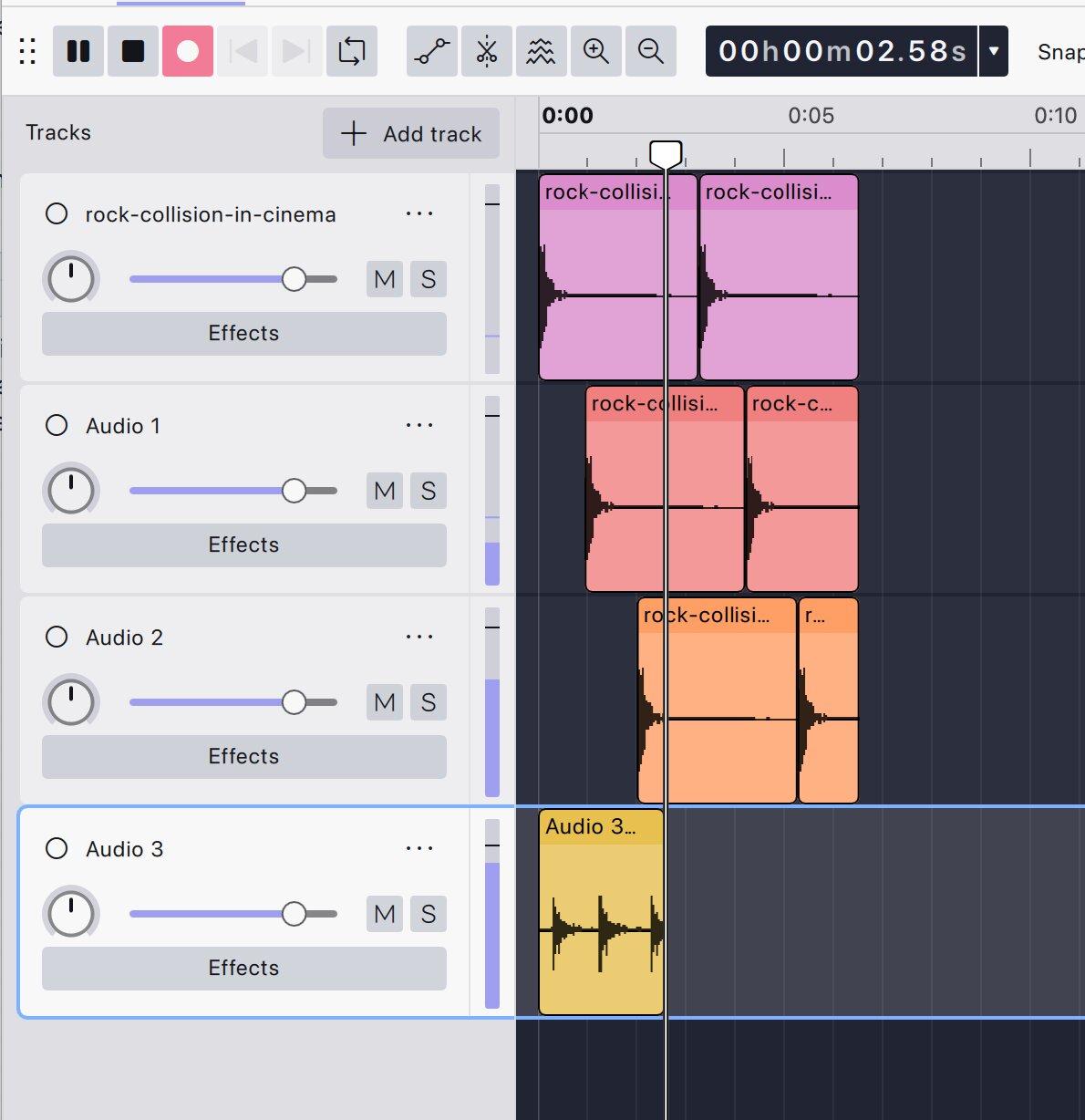
Task: Solo the Audio 2 track
Action: [429, 702]
